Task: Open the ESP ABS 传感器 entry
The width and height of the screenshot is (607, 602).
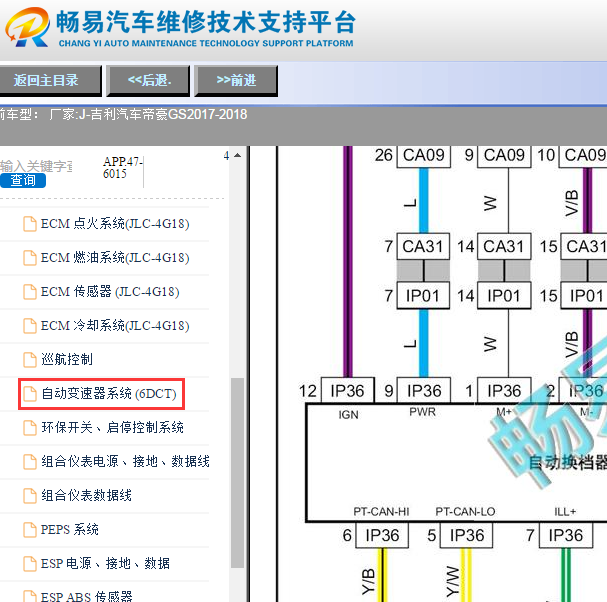Action: point(86,597)
